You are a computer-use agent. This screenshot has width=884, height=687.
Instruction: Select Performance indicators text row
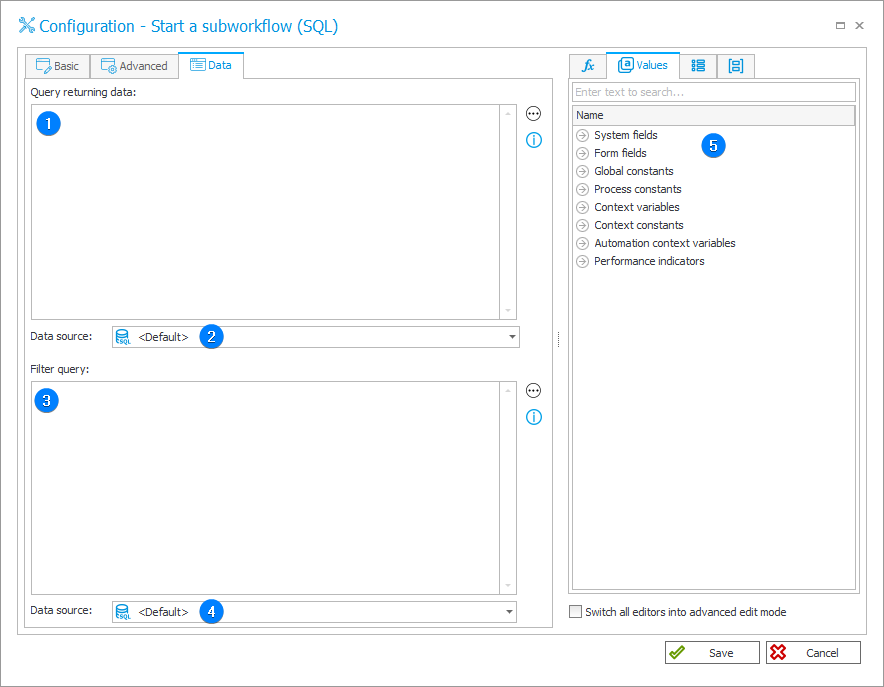coord(649,261)
